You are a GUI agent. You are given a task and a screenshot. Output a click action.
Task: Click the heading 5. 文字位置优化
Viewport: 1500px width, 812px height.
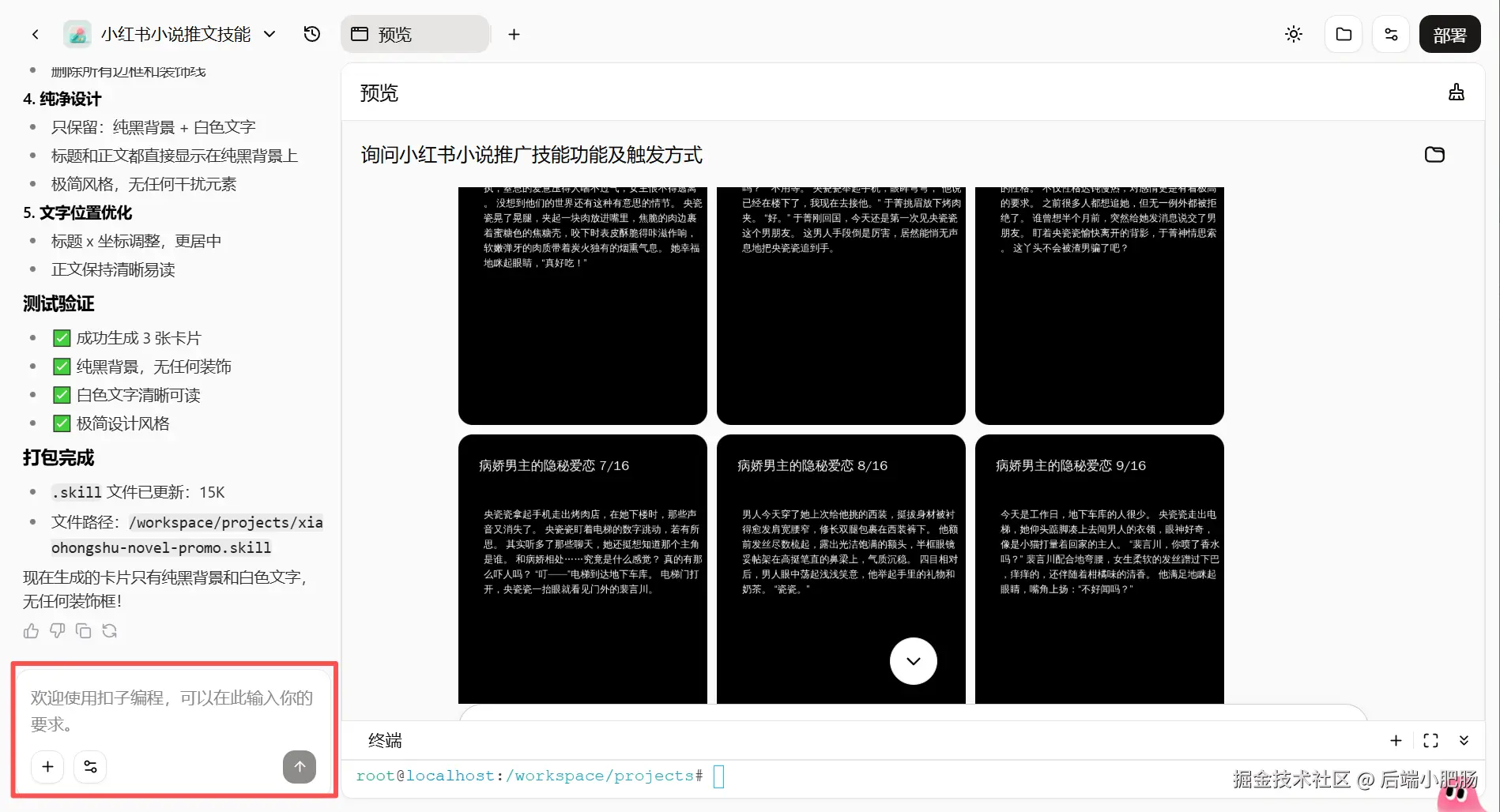click(x=77, y=212)
